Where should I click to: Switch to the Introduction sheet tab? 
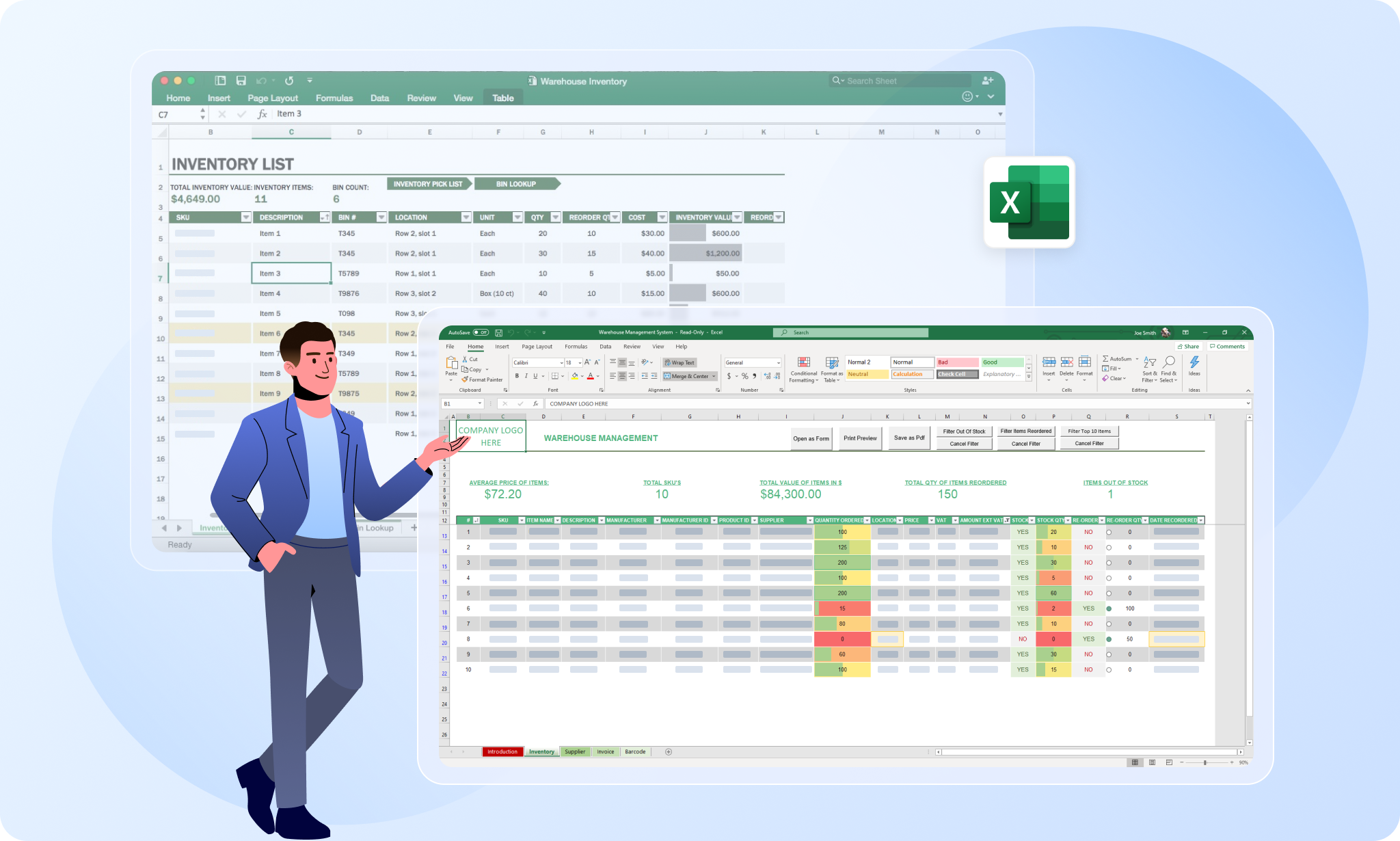(x=502, y=751)
